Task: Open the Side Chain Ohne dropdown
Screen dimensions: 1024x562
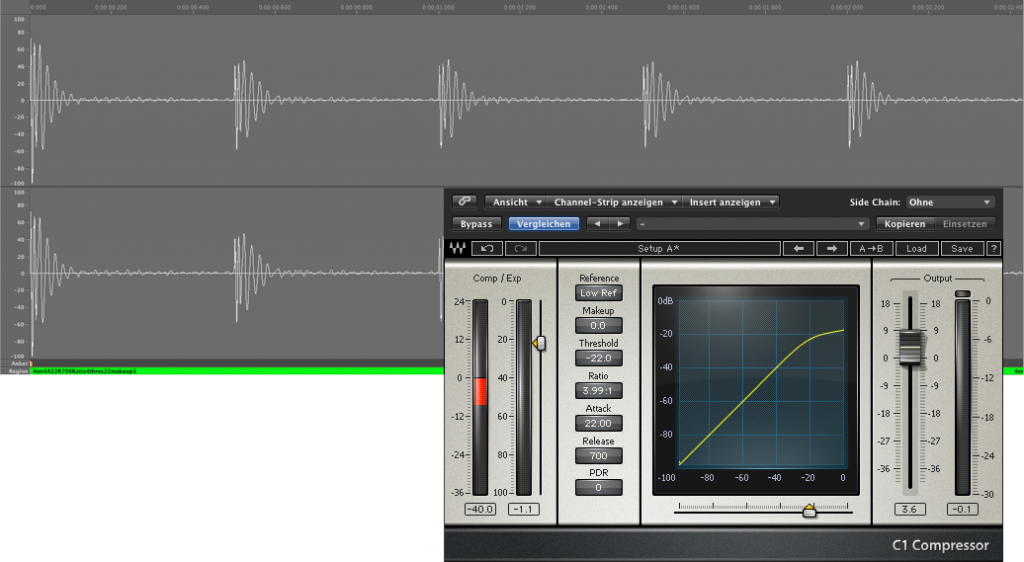Action: (x=950, y=202)
